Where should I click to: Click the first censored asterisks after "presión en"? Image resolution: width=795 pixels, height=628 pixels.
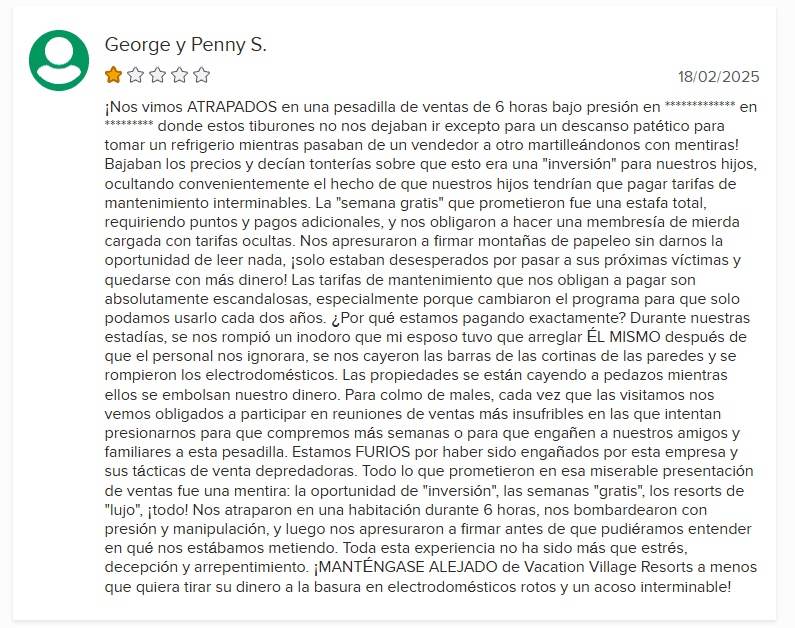point(700,105)
